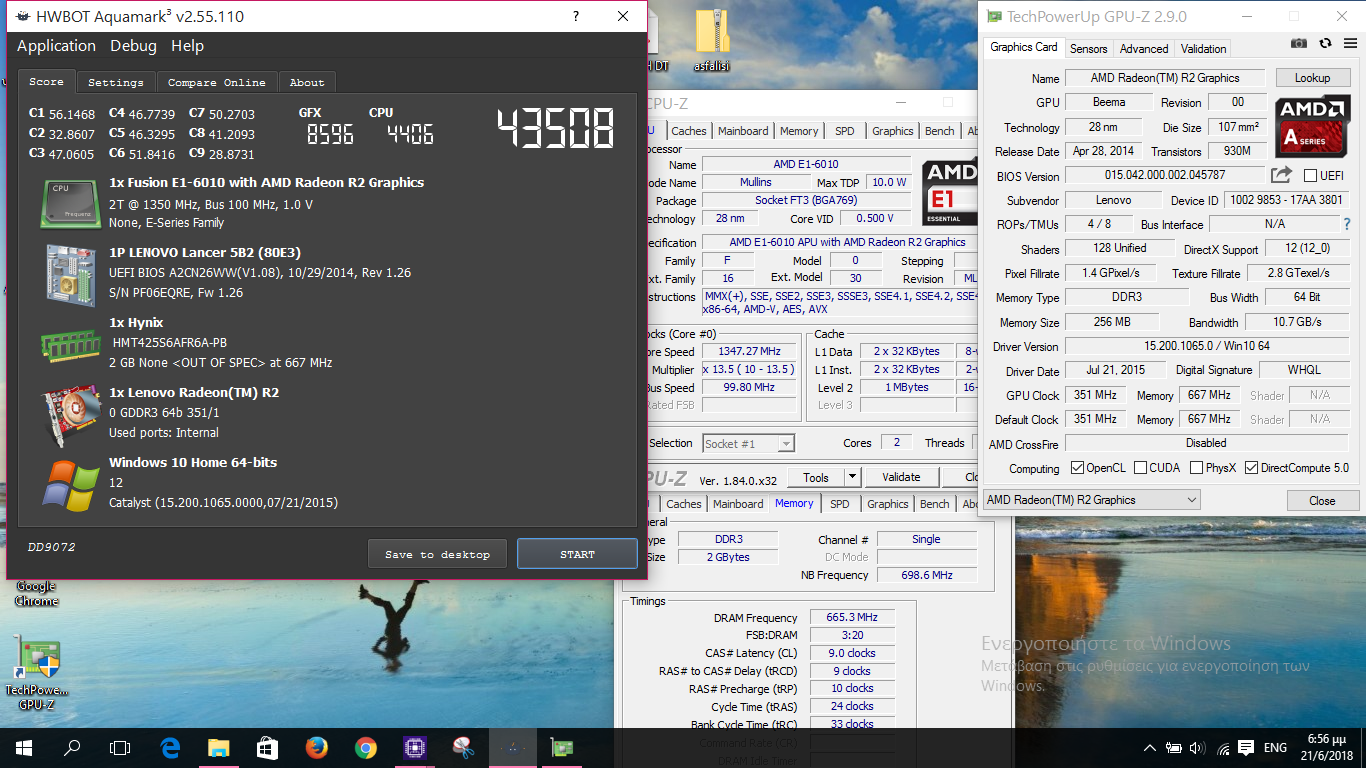Show hidden tray icons chevron
The width and height of the screenshot is (1366, 768).
[1149, 748]
